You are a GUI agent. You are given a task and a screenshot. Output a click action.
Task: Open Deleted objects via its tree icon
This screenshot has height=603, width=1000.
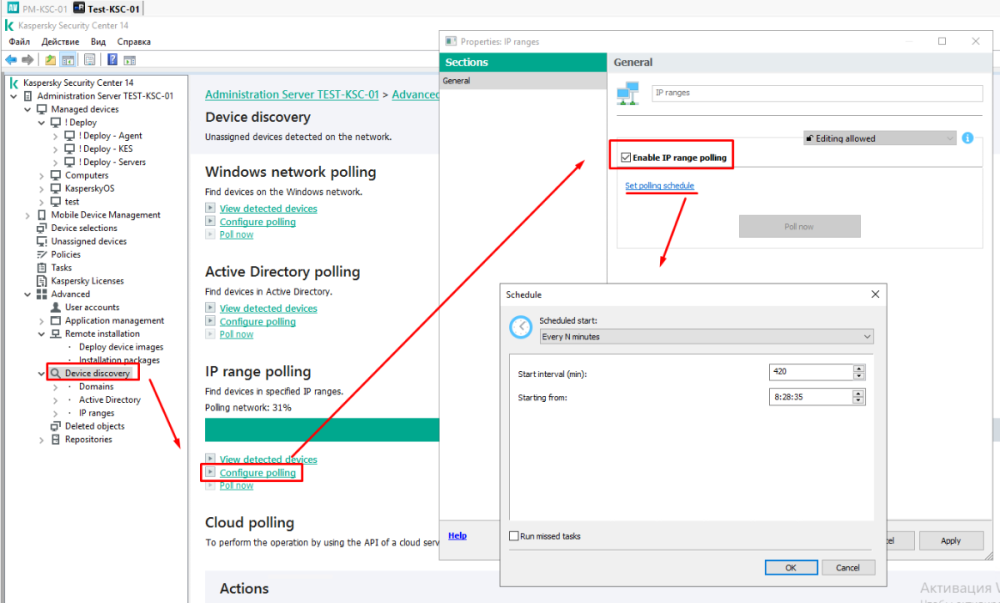tap(55, 426)
